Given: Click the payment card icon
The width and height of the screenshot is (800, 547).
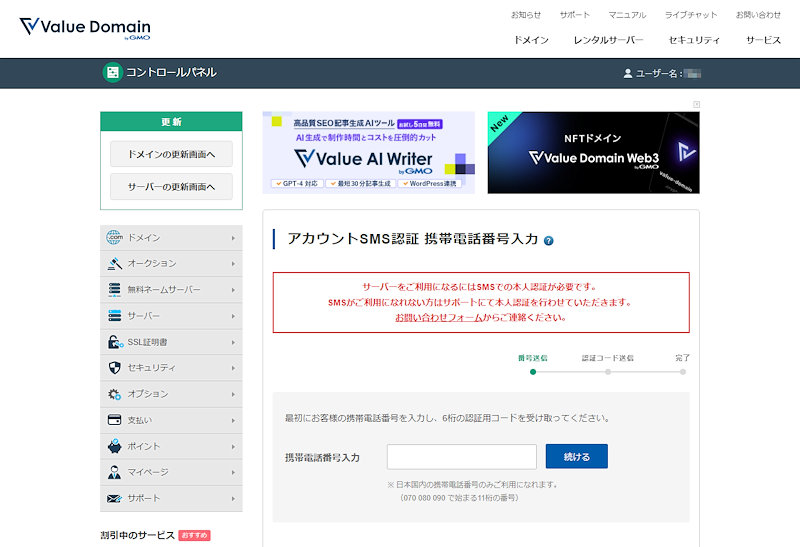Looking at the screenshot, I should [x=114, y=420].
